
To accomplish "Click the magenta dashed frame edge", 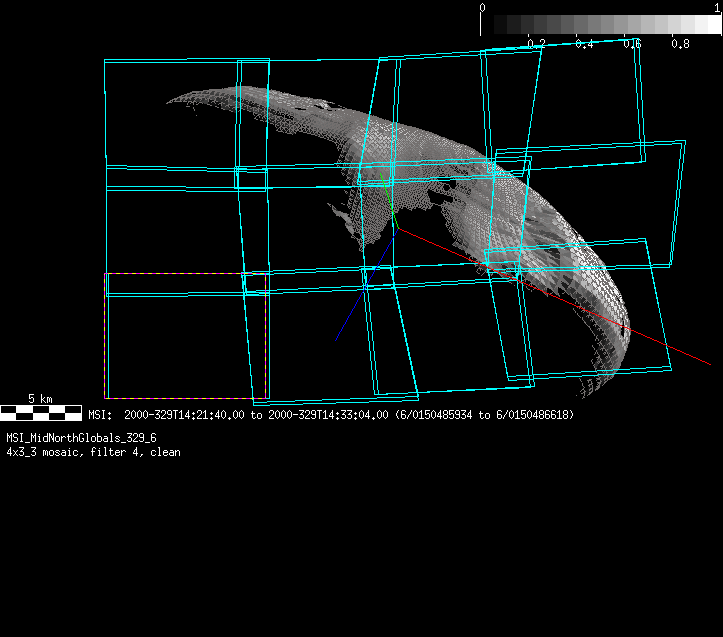I will [105, 340].
